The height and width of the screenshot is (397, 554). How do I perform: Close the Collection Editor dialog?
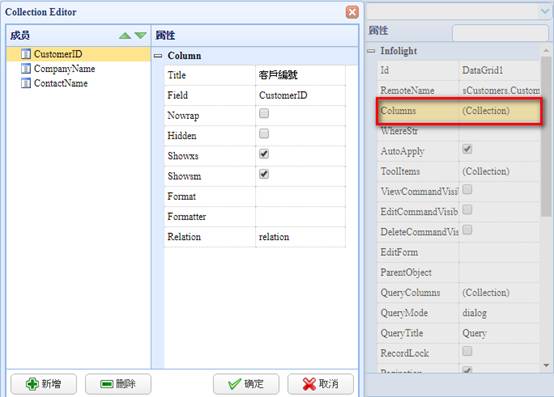pyautogui.click(x=352, y=12)
